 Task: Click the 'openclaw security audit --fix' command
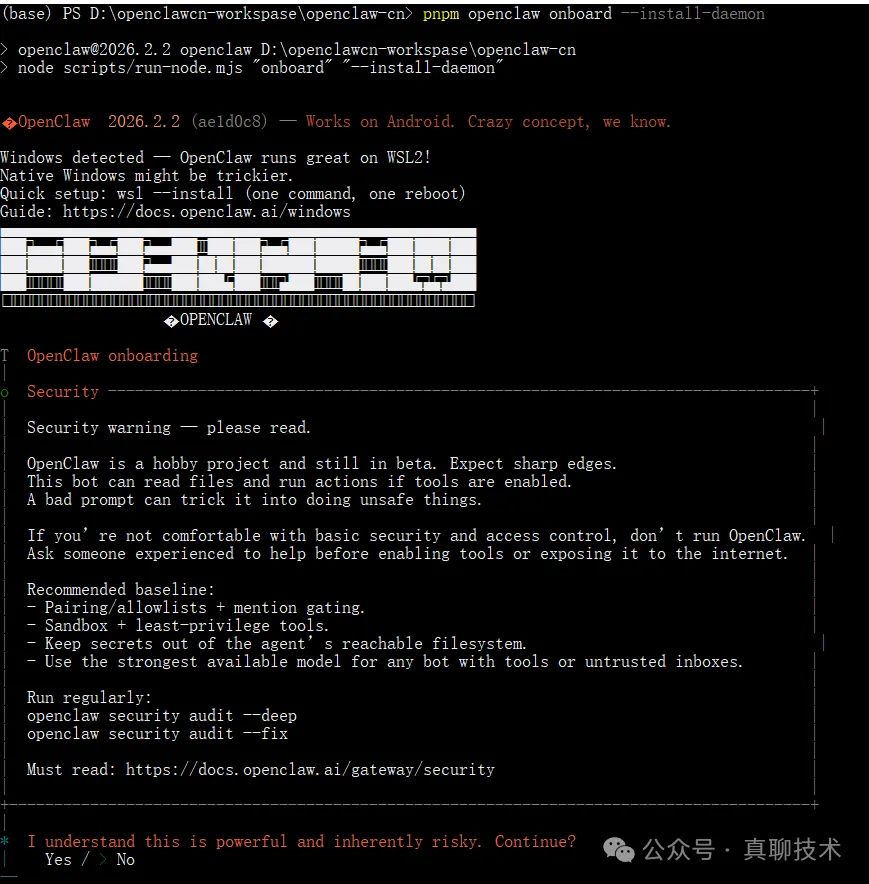157,734
